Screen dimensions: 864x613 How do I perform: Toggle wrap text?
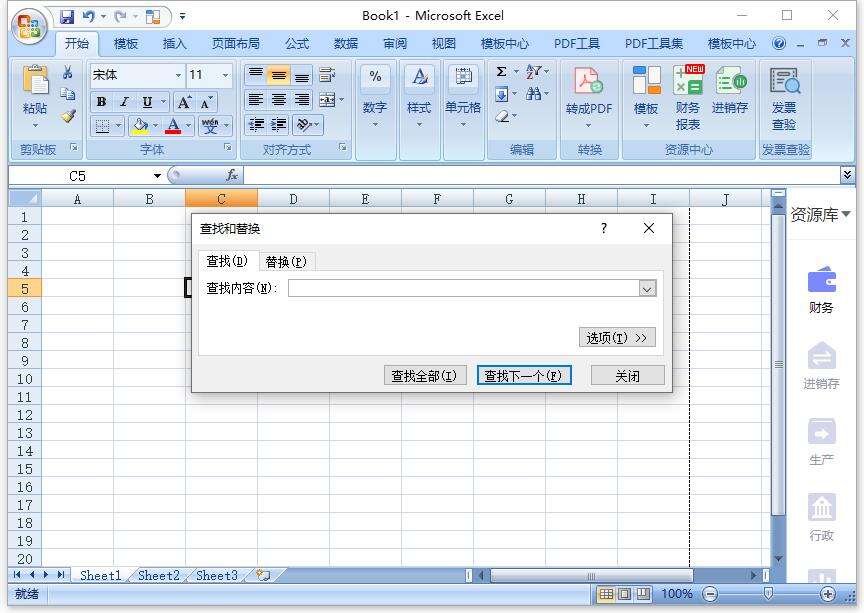[x=327, y=74]
